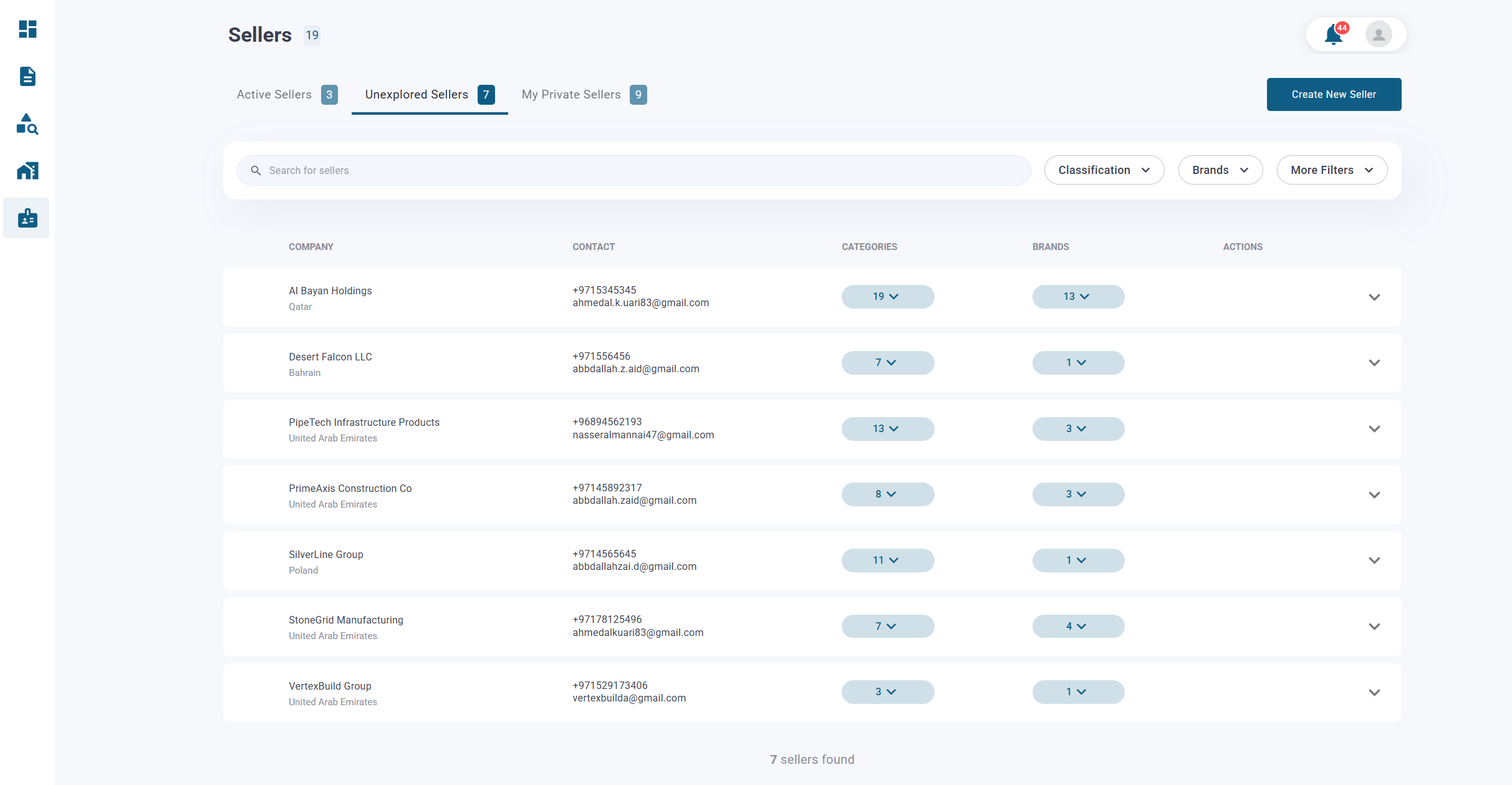Select the Sellers badge sidebar icon

point(26,218)
